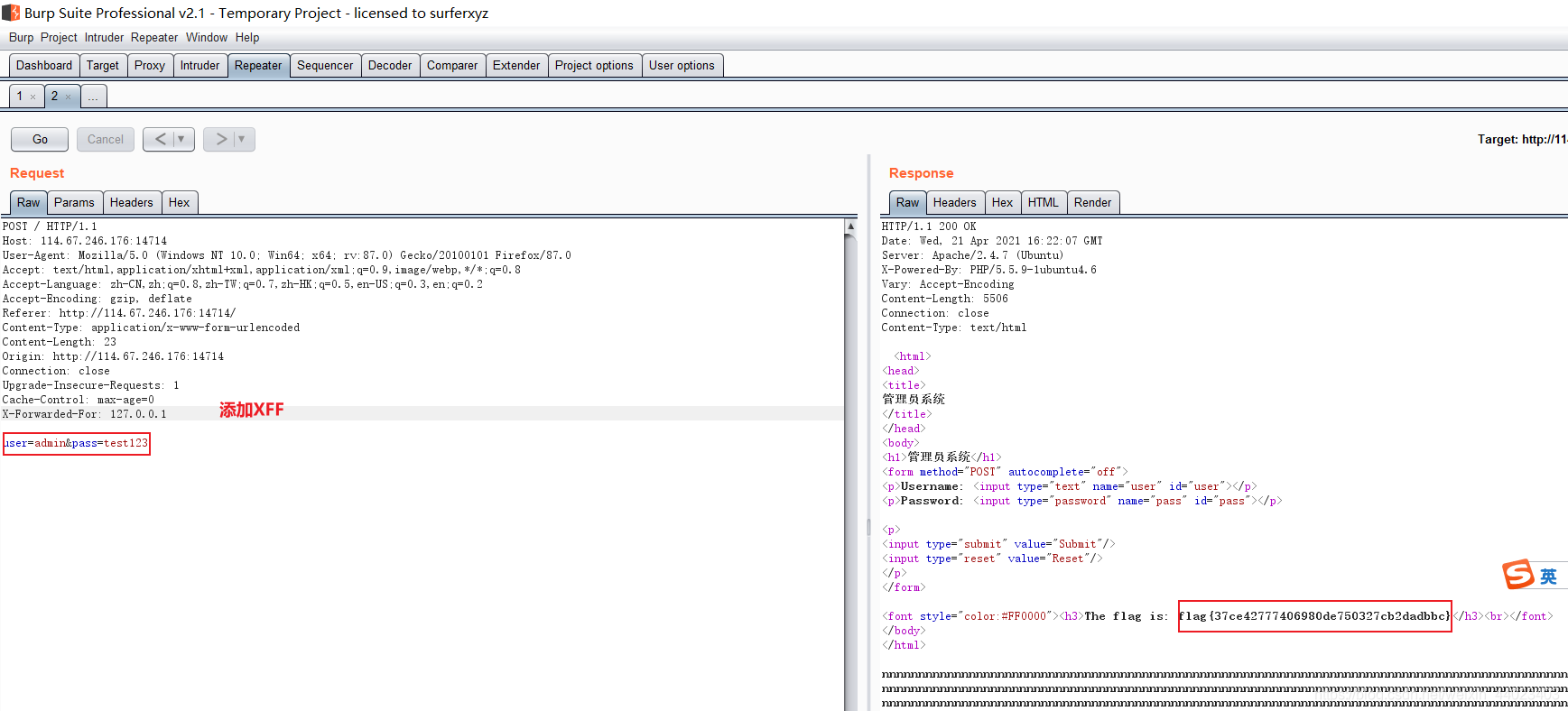1568x711 pixels.
Task: Open the User options tab
Action: tap(682, 65)
